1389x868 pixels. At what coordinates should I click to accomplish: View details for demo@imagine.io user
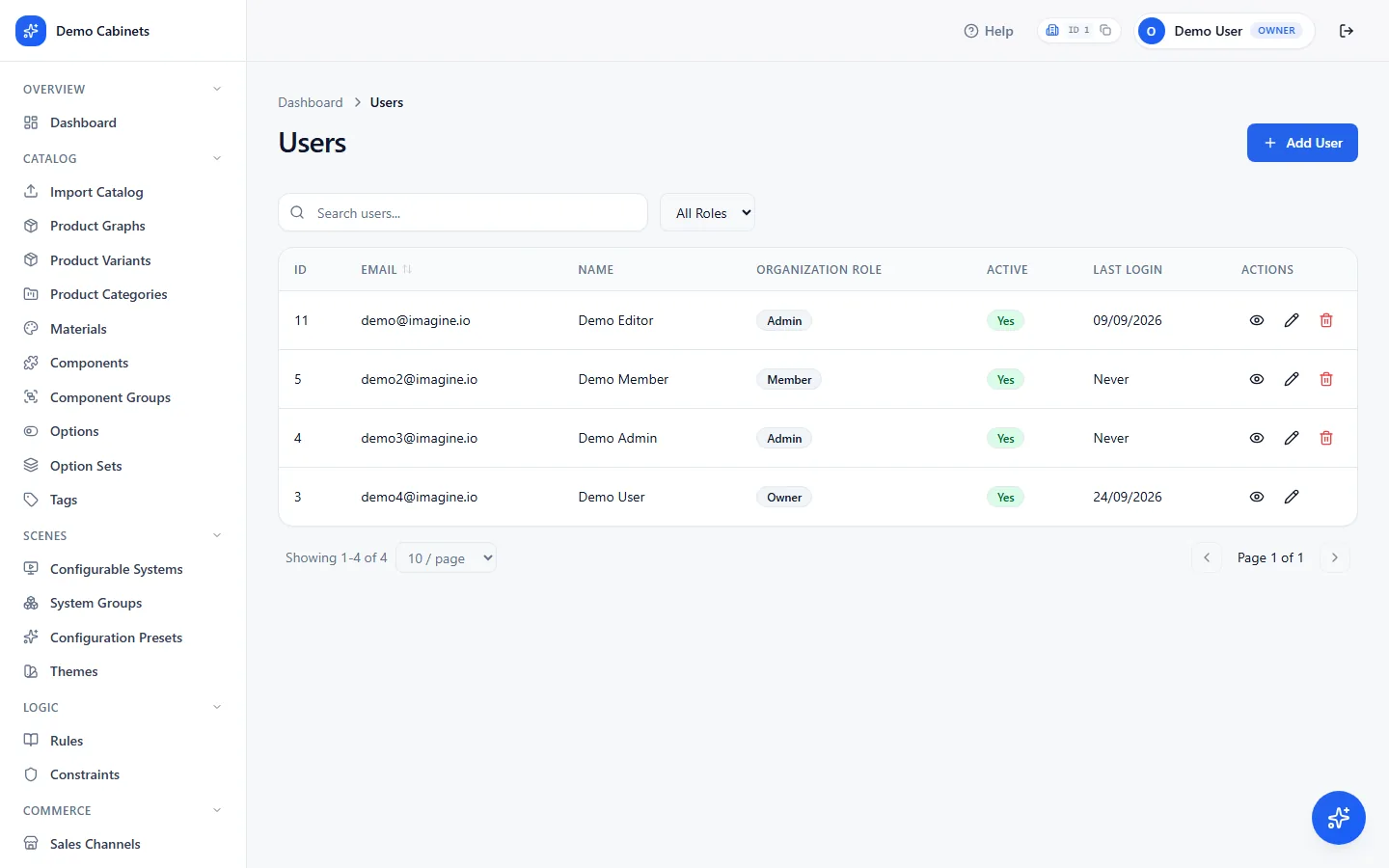(1257, 320)
